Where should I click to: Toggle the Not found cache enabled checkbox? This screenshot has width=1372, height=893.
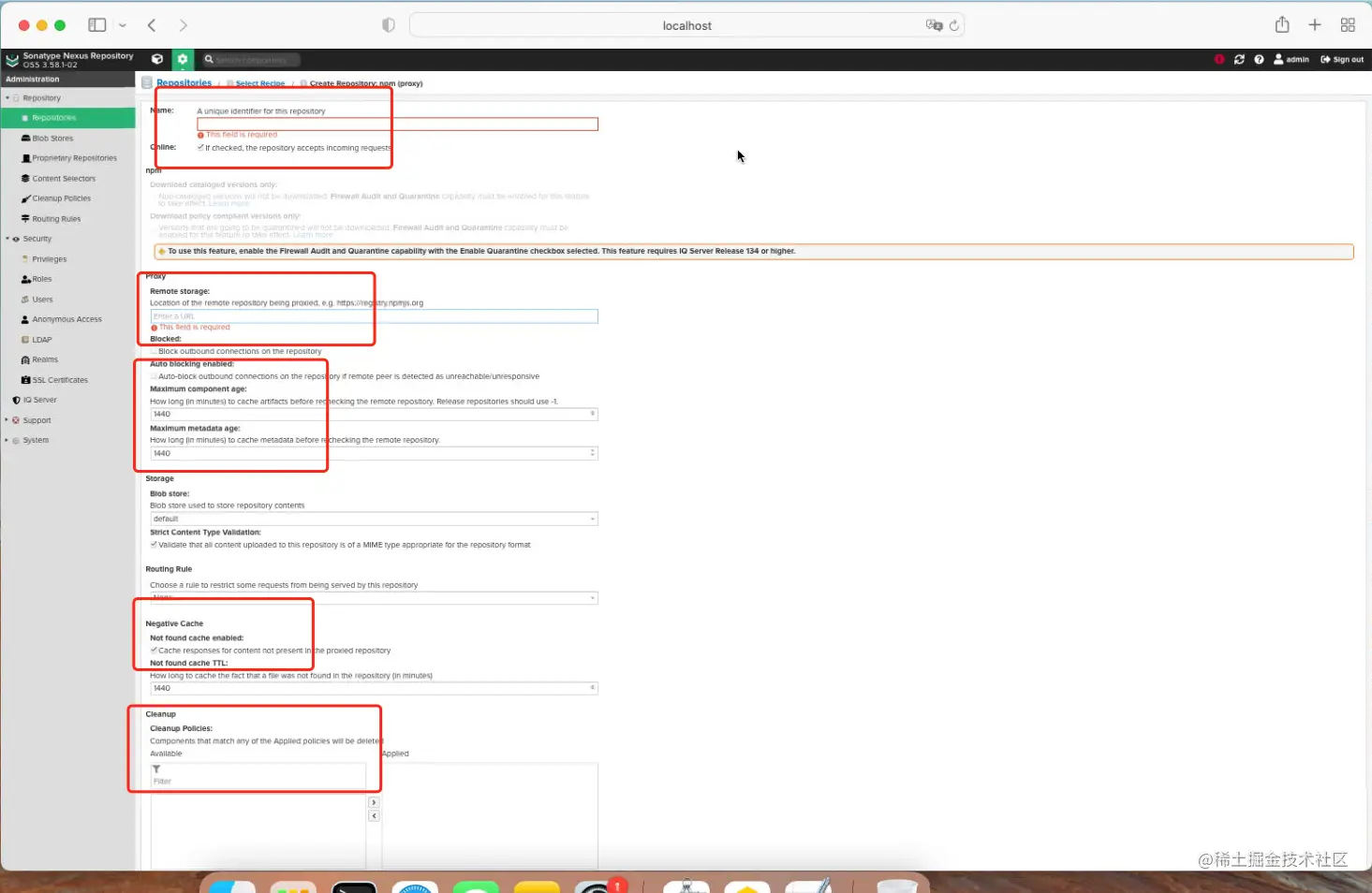click(x=154, y=650)
